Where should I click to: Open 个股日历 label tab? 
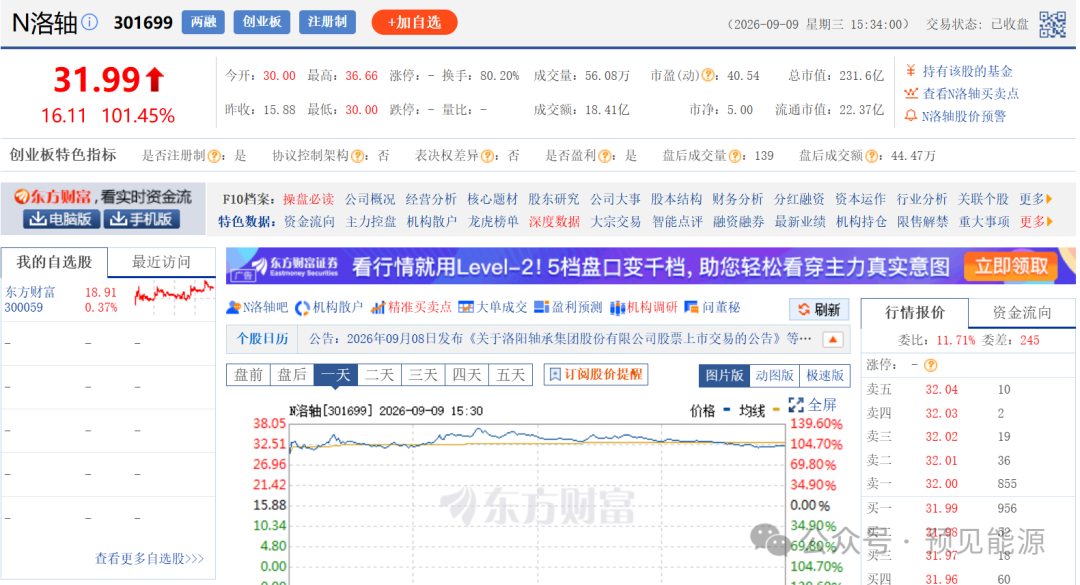[262, 339]
